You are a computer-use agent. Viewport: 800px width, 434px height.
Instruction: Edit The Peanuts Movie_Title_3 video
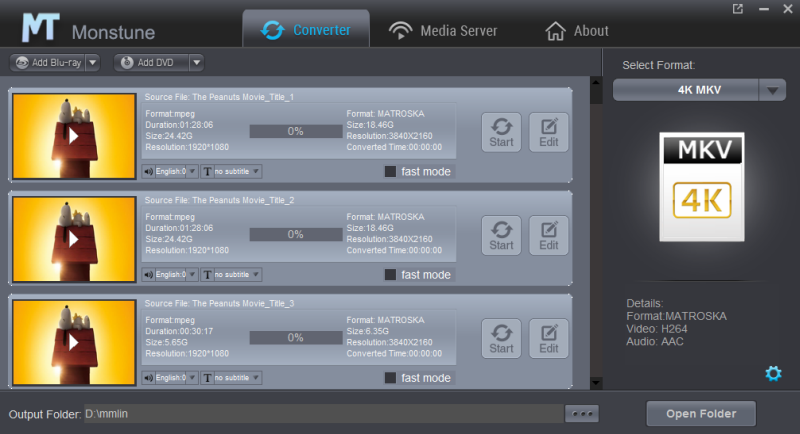pos(548,338)
